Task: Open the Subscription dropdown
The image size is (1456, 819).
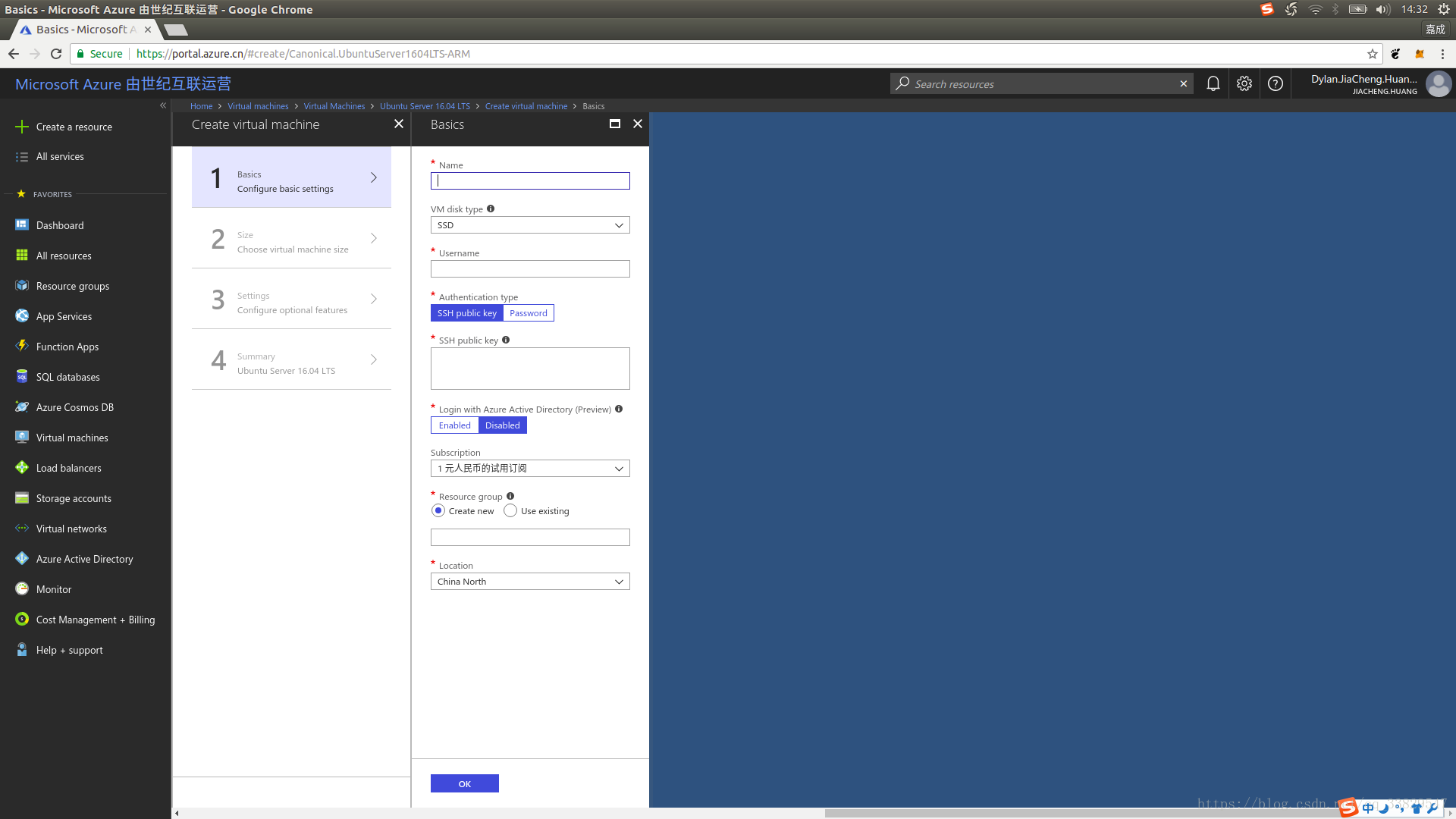Action: [x=530, y=469]
